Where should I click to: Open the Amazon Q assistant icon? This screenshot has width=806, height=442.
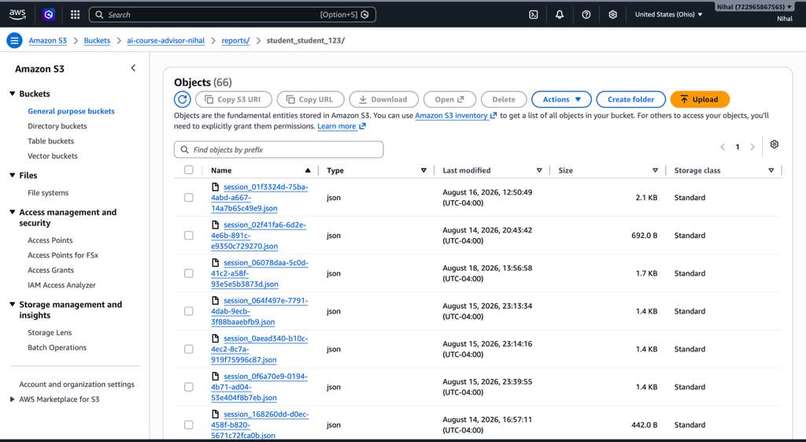49,15
